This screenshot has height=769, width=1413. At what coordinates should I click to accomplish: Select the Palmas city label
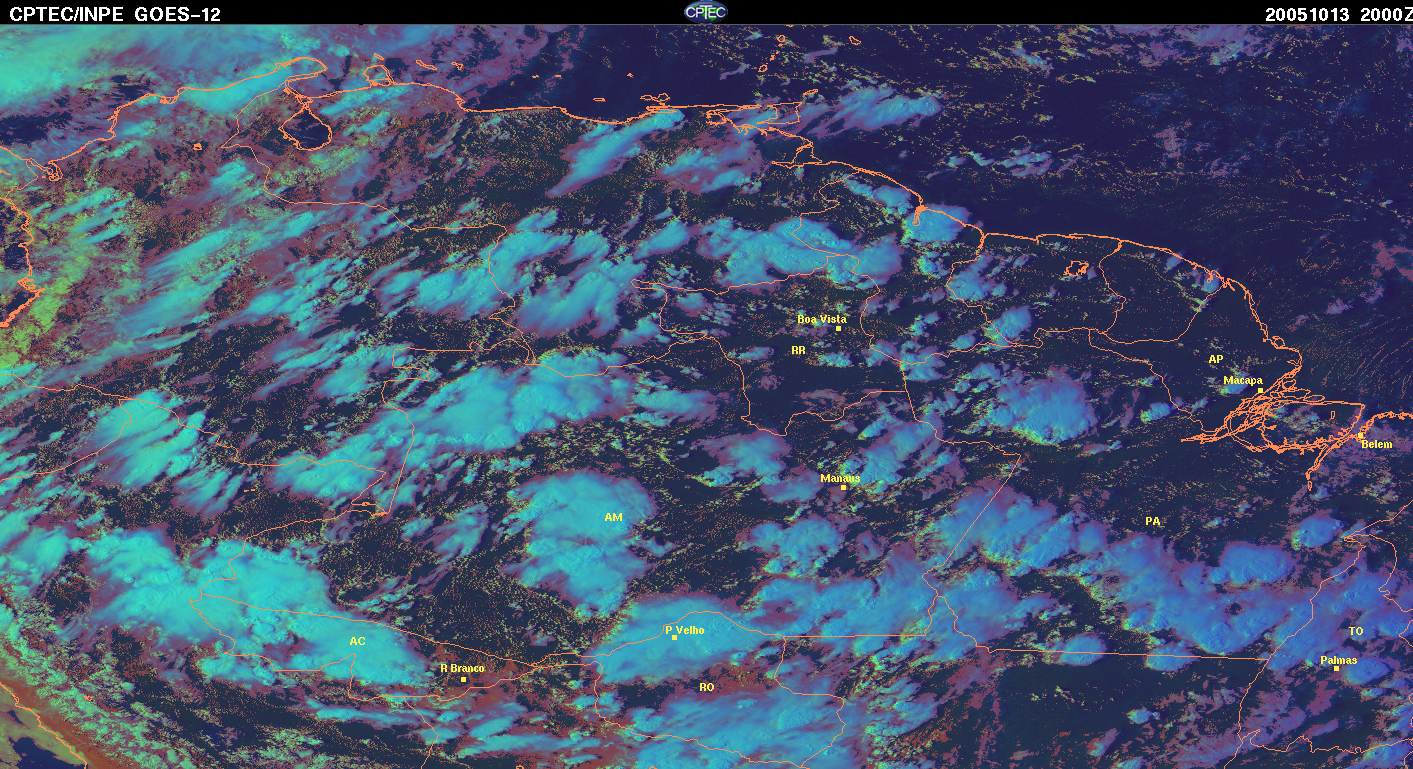pos(1338,660)
